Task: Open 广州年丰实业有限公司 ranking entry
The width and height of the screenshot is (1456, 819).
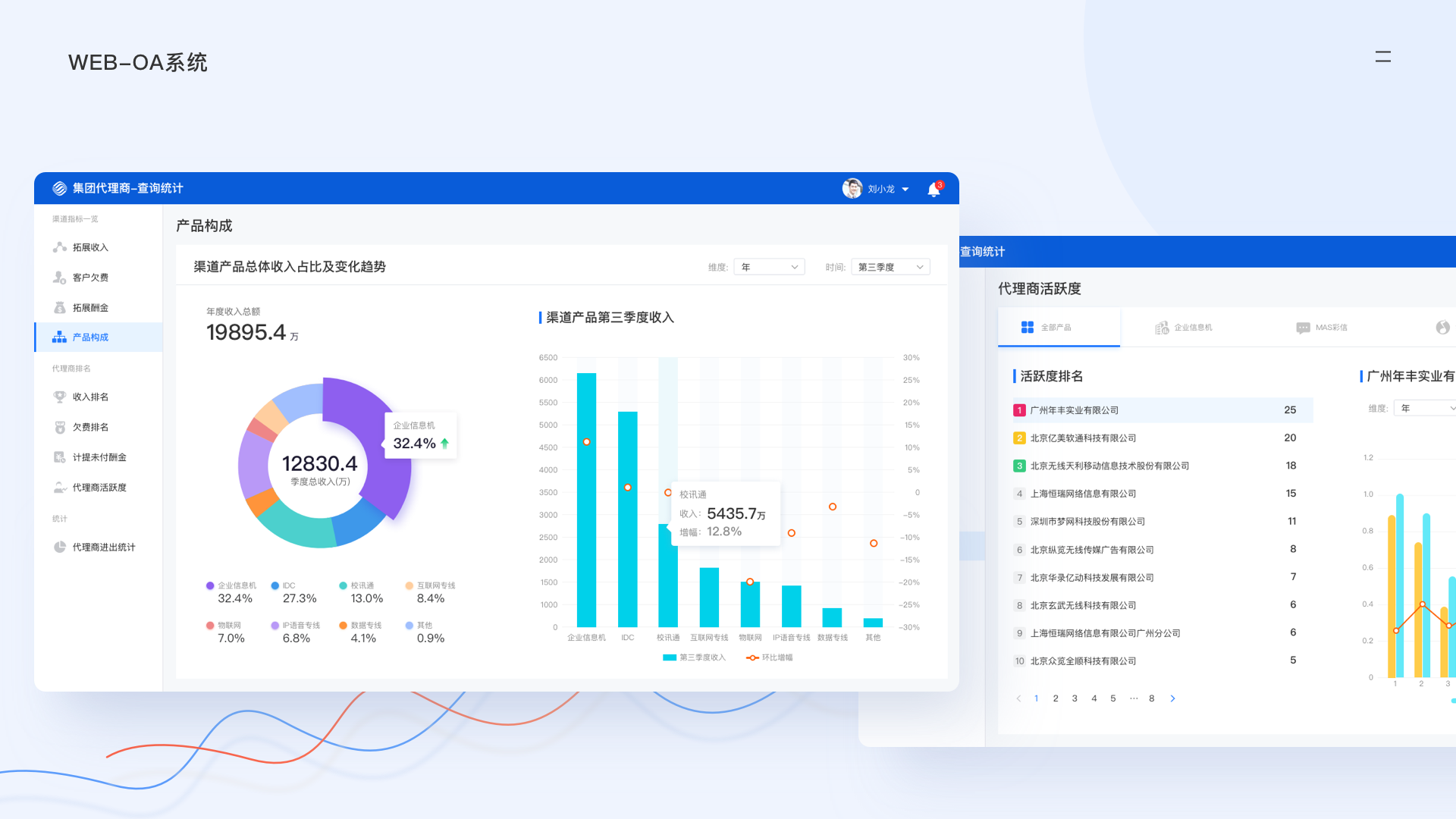Action: click(x=1074, y=410)
